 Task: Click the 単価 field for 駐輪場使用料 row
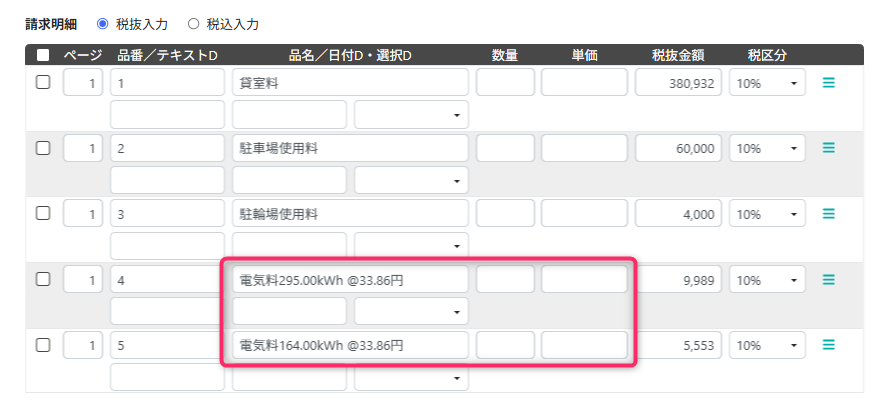pos(584,214)
